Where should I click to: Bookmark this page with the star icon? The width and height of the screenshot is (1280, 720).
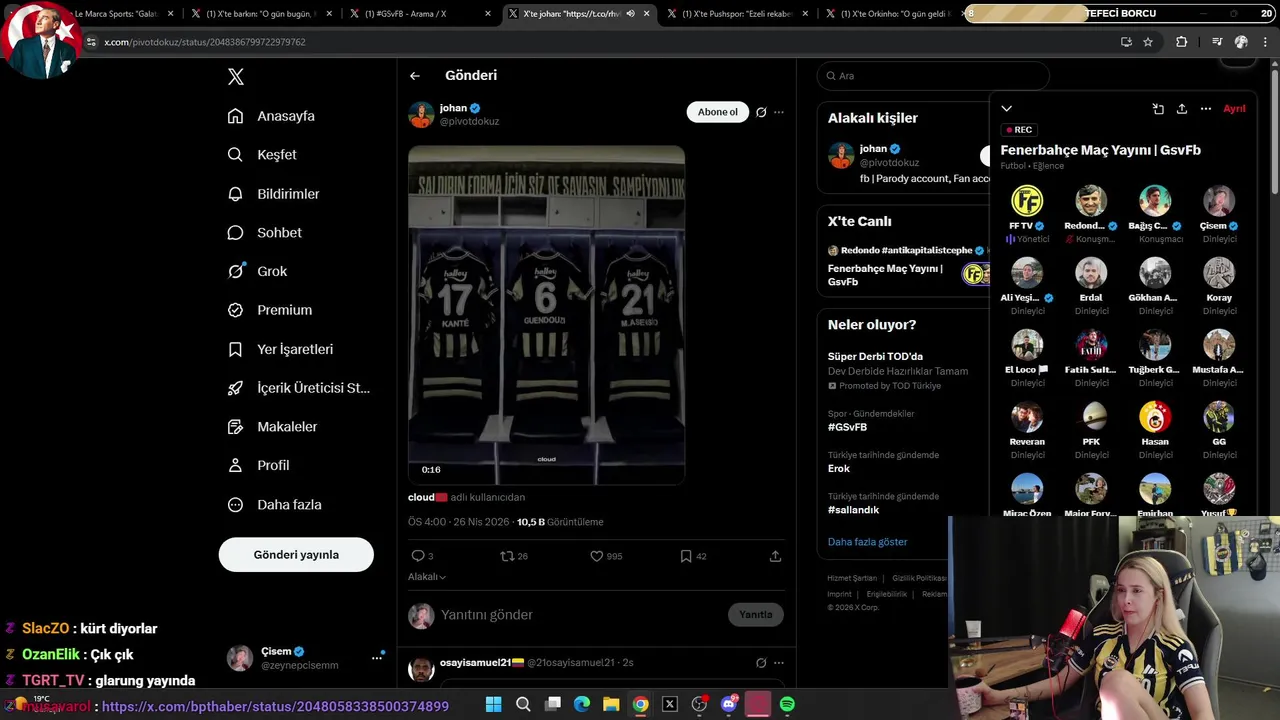point(1148,42)
